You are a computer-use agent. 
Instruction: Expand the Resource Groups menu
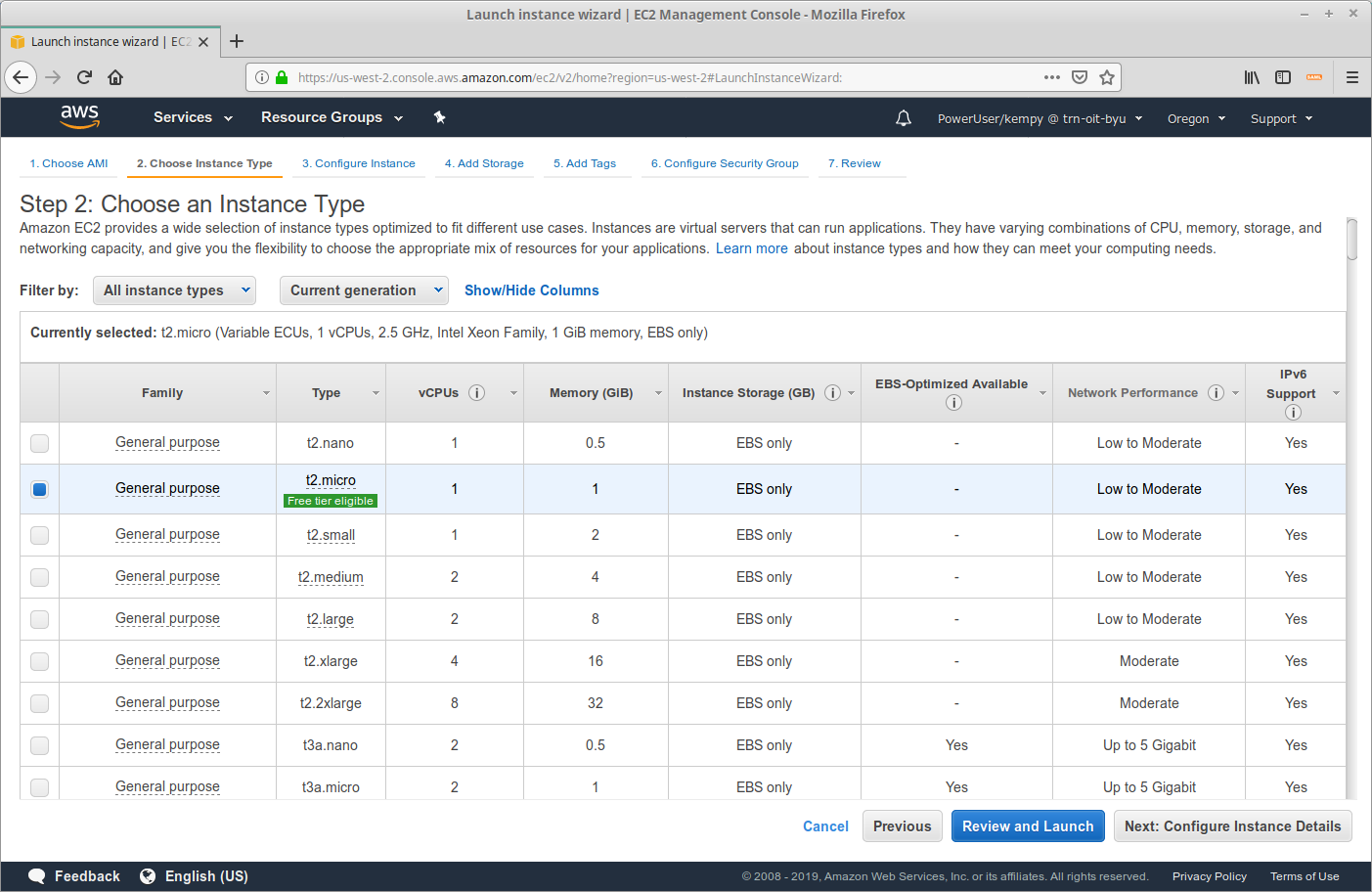coord(332,117)
